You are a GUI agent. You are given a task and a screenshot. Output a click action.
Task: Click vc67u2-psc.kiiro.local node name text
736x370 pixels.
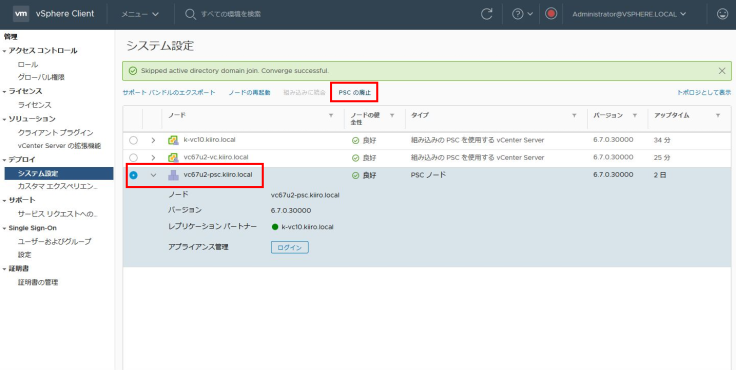point(218,175)
